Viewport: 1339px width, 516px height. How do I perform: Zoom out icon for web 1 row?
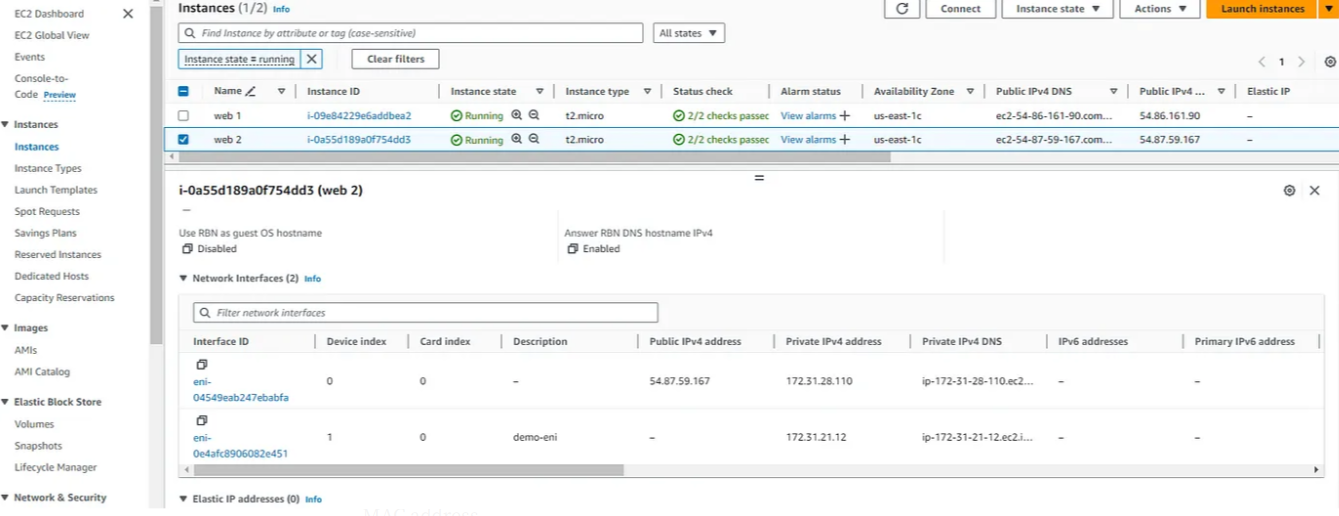pyautogui.click(x=534, y=115)
